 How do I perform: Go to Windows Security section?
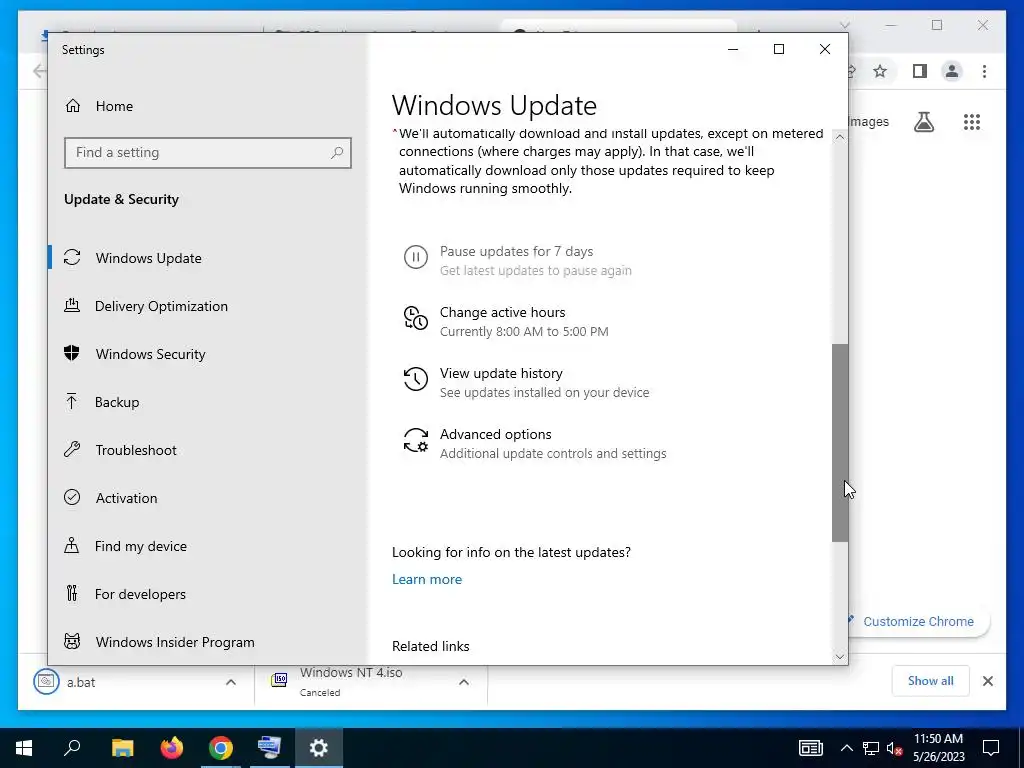(x=150, y=354)
